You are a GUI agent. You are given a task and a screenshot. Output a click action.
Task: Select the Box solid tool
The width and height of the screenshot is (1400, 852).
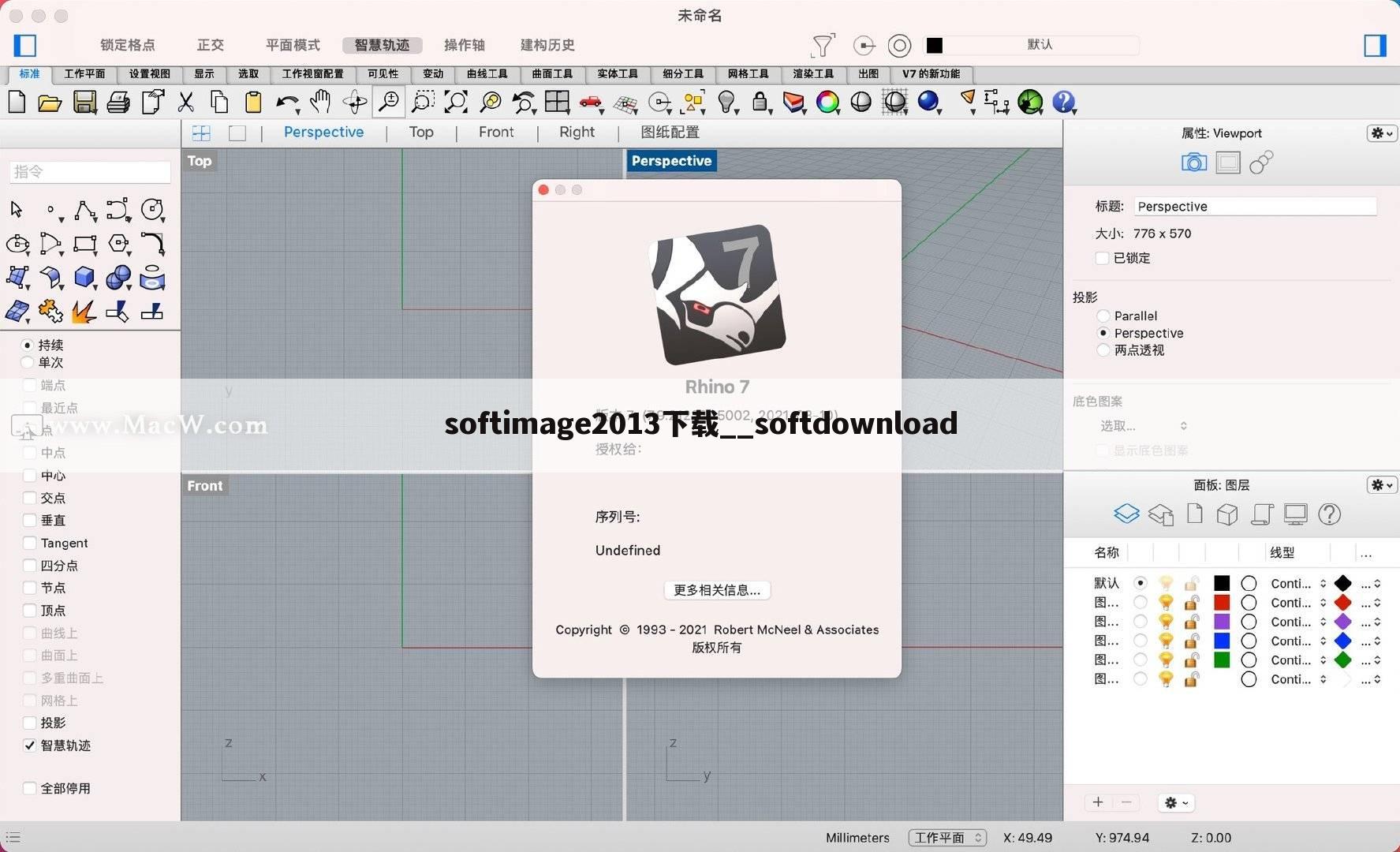click(84, 278)
